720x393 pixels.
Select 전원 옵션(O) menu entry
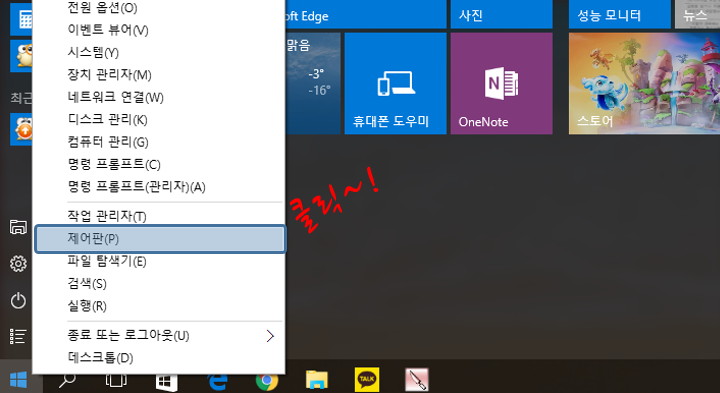coord(159,7)
